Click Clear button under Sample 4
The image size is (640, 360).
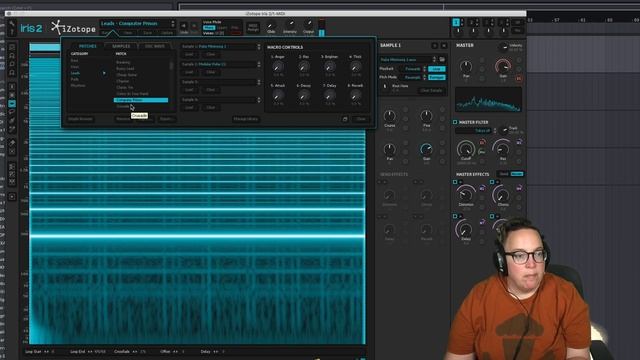tap(211, 108)
